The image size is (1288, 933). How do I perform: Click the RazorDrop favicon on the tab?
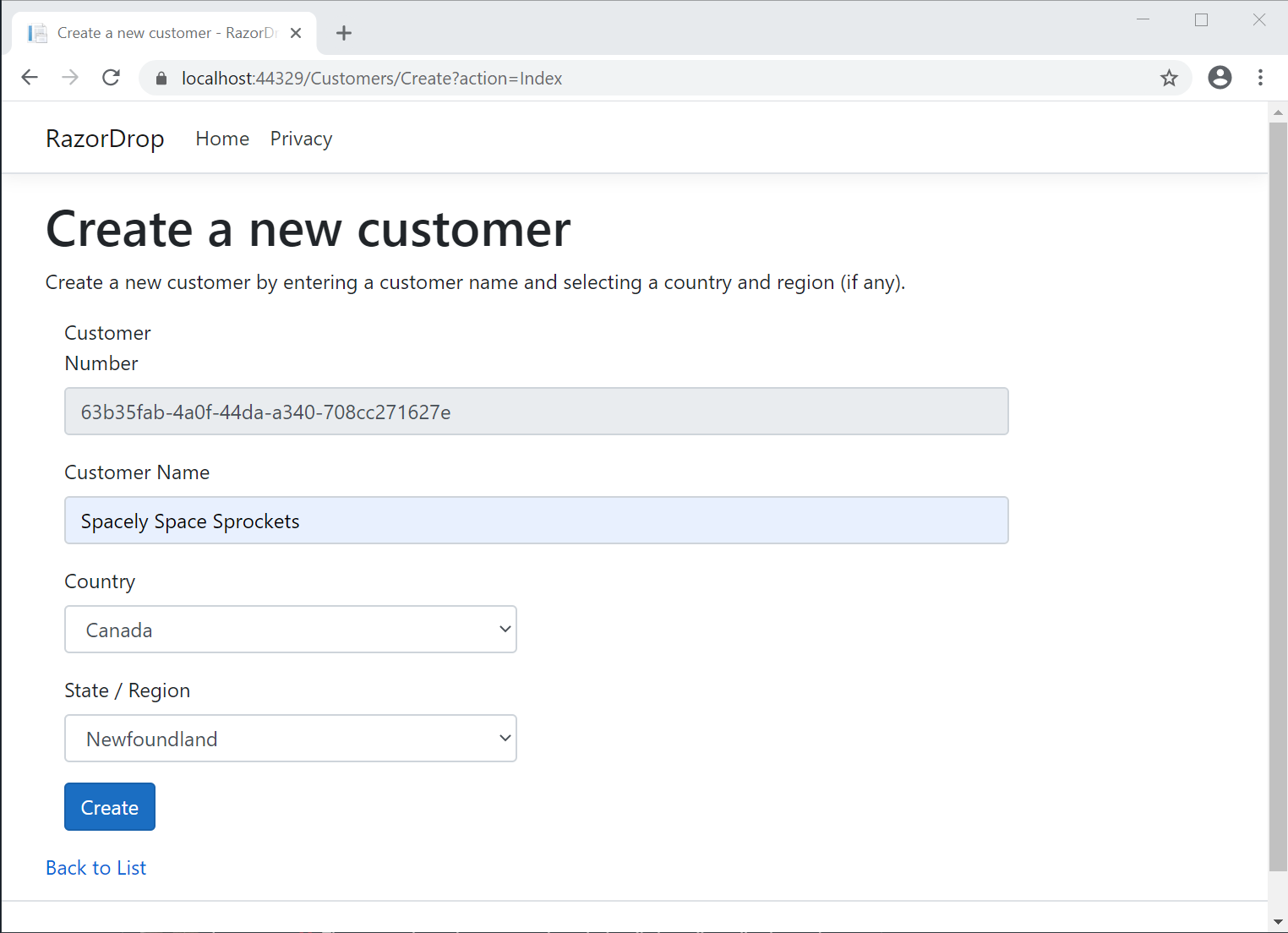click(37, 32)
